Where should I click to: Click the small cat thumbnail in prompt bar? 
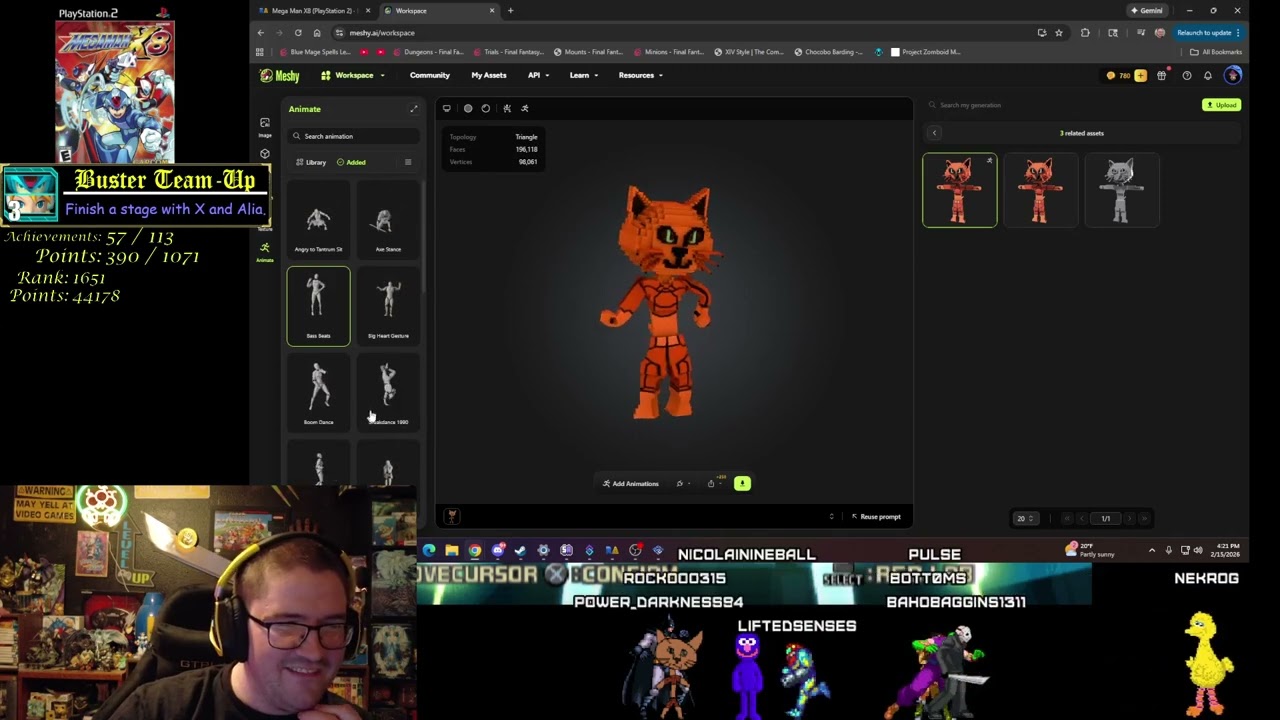(x=452, y=517)
